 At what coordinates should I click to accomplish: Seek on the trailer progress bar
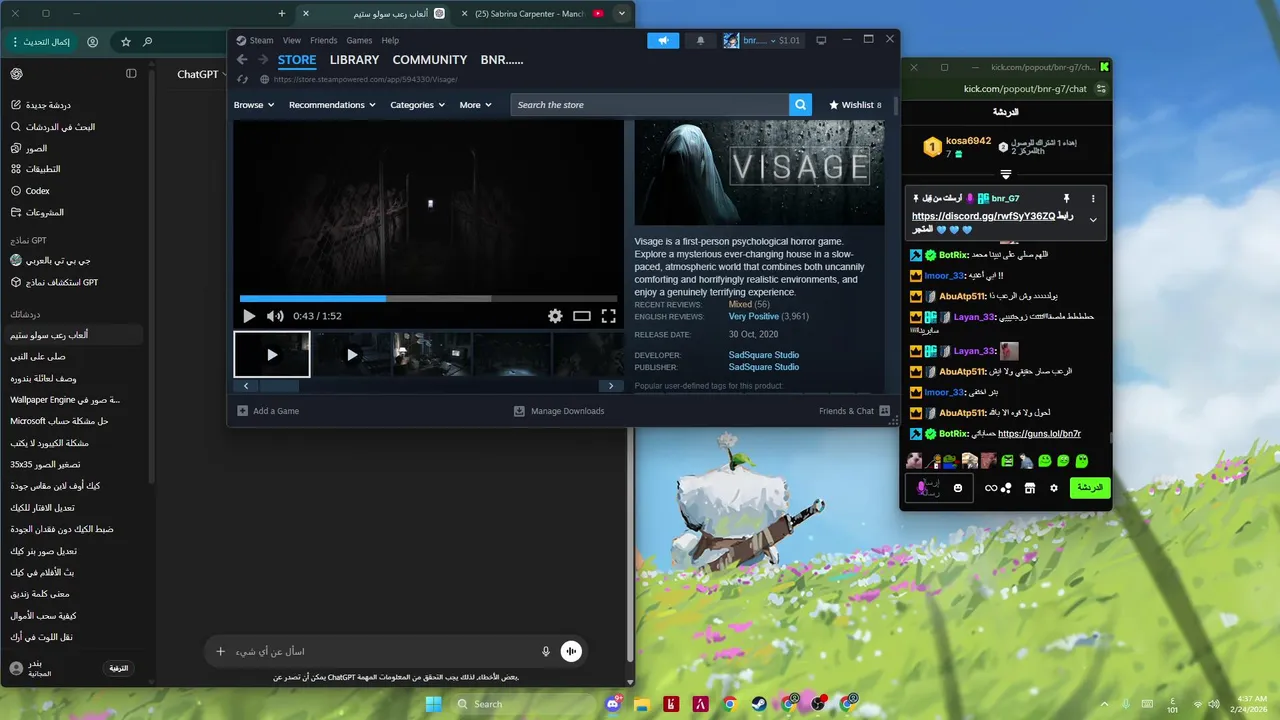(428, 298)
